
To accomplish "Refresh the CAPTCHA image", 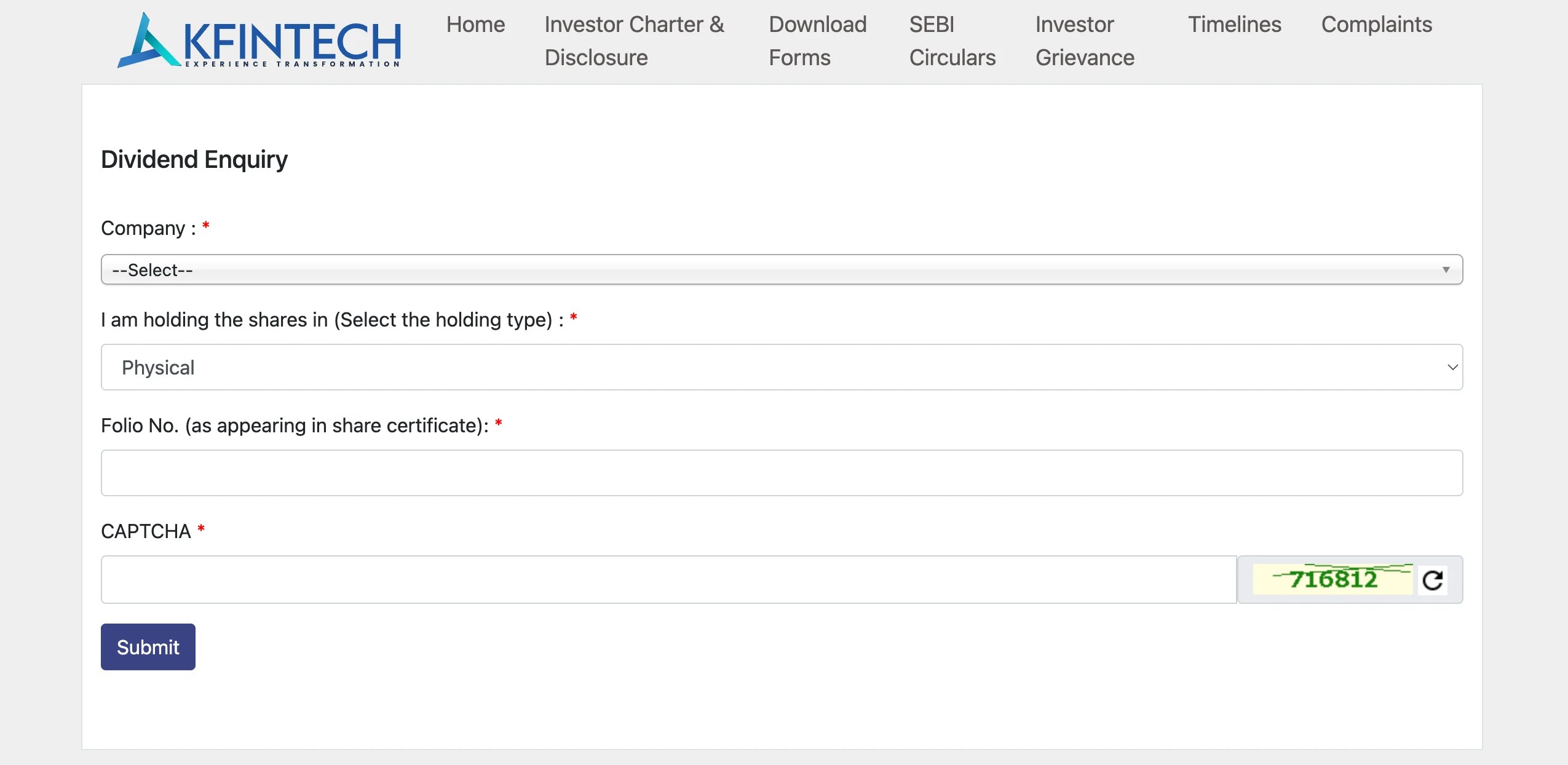I will pyautogui.click(x=1432, y=579).
